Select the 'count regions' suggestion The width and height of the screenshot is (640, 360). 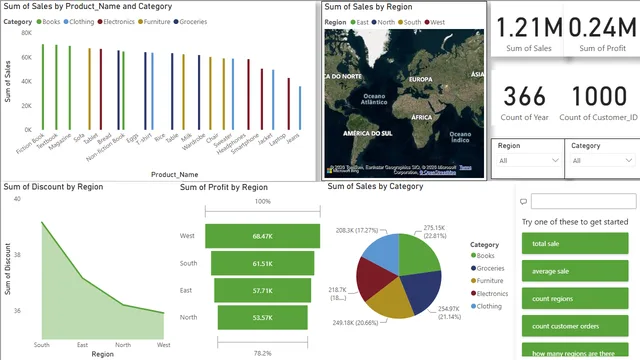[575, 298]
